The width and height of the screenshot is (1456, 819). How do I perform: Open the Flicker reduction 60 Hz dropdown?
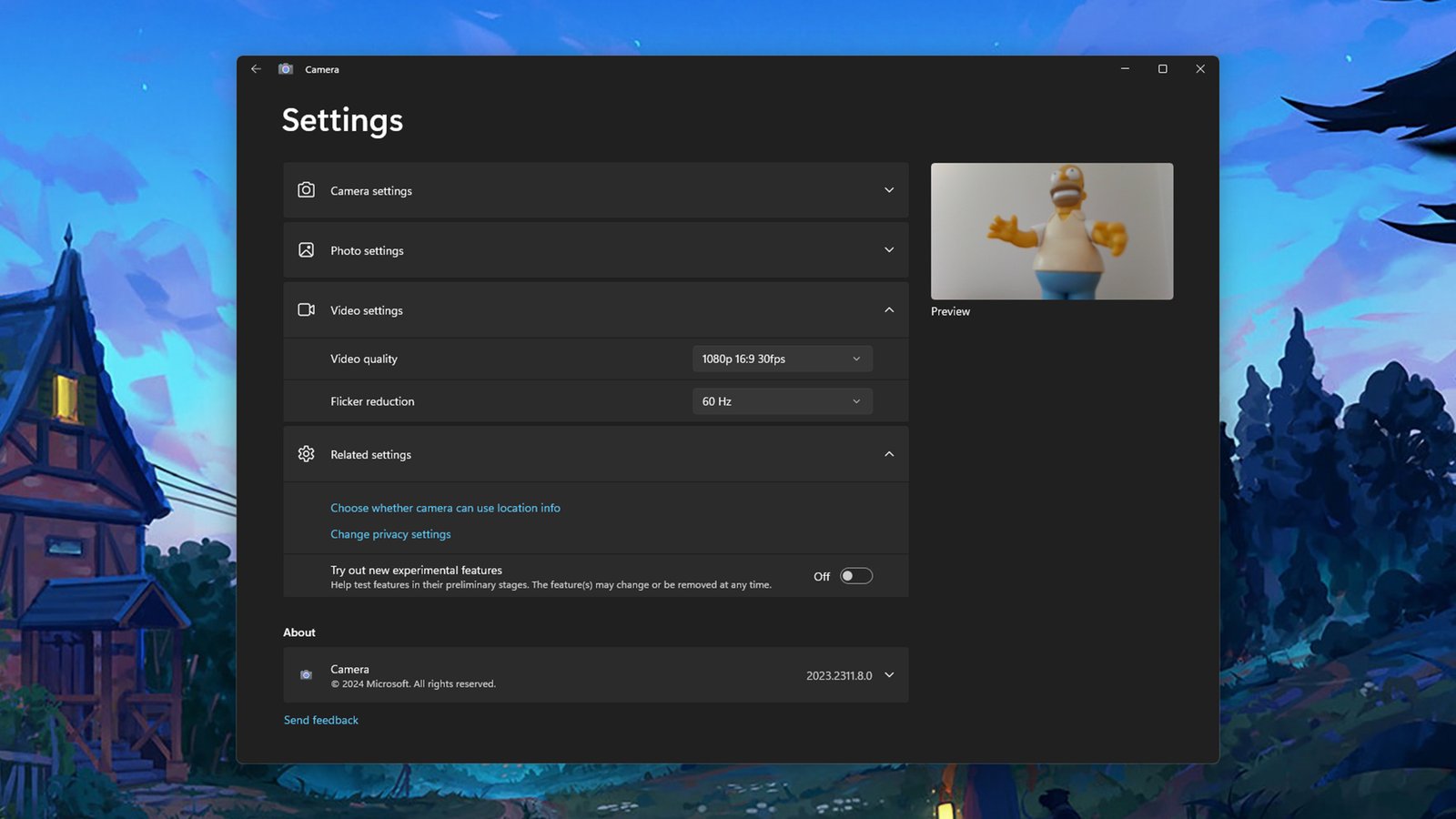point(782,401)
